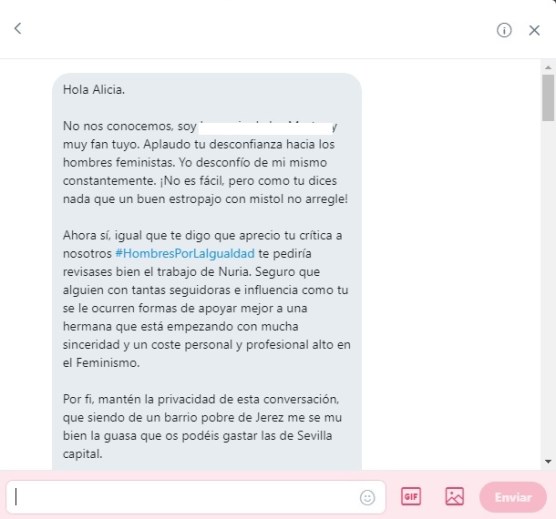This screenshot has width=556, height=519.
Task: Add a GIF to the message
Action: (x=411, y=496)
